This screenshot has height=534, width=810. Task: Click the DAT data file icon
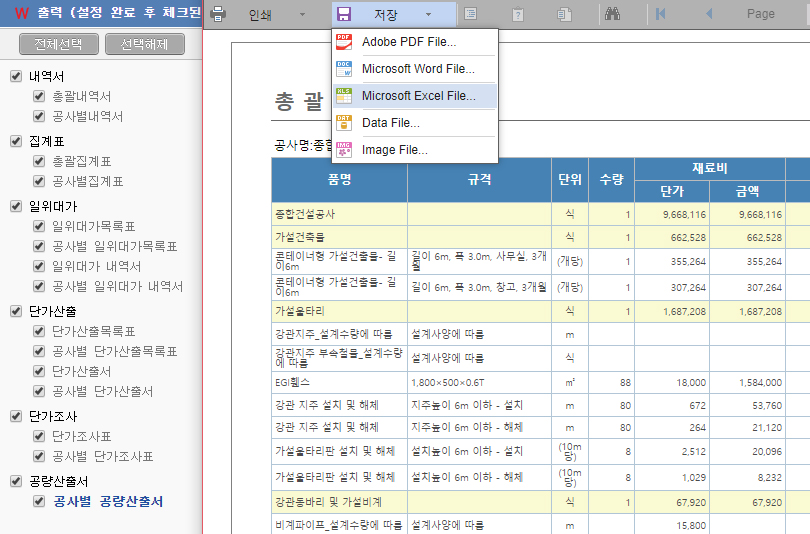[344, 123]
